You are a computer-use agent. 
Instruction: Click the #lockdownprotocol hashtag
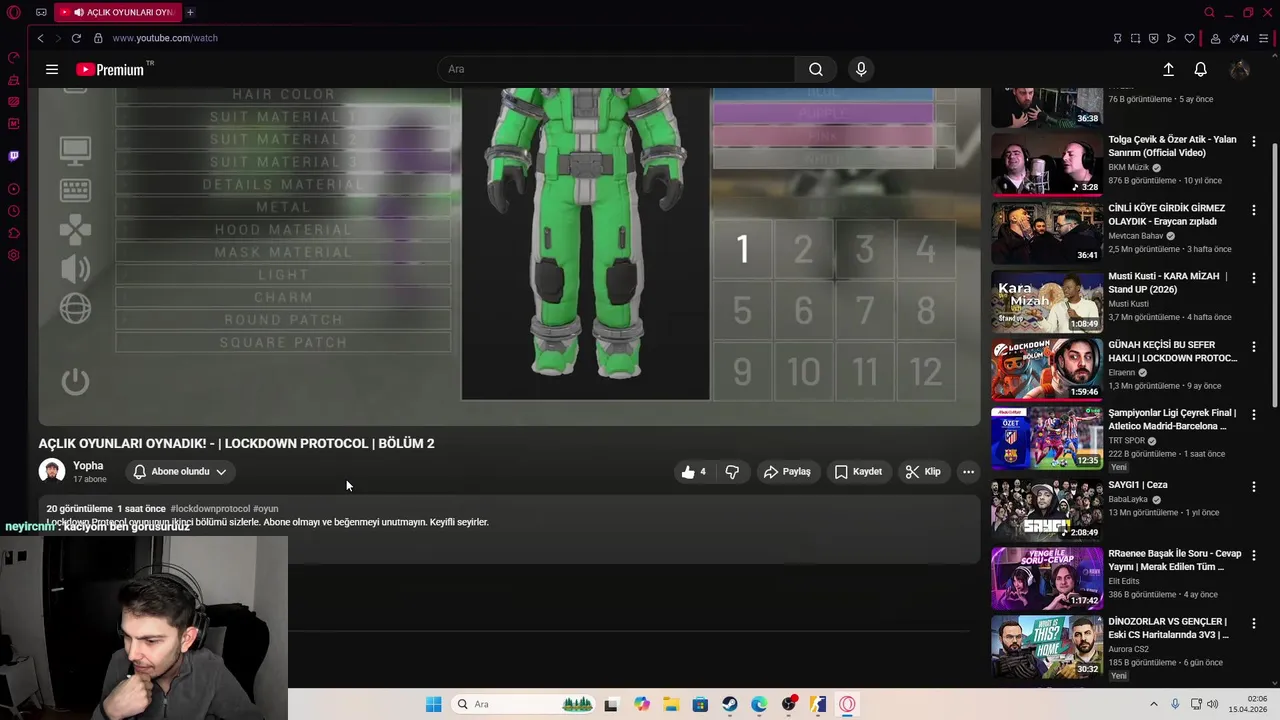pos(210,509)
